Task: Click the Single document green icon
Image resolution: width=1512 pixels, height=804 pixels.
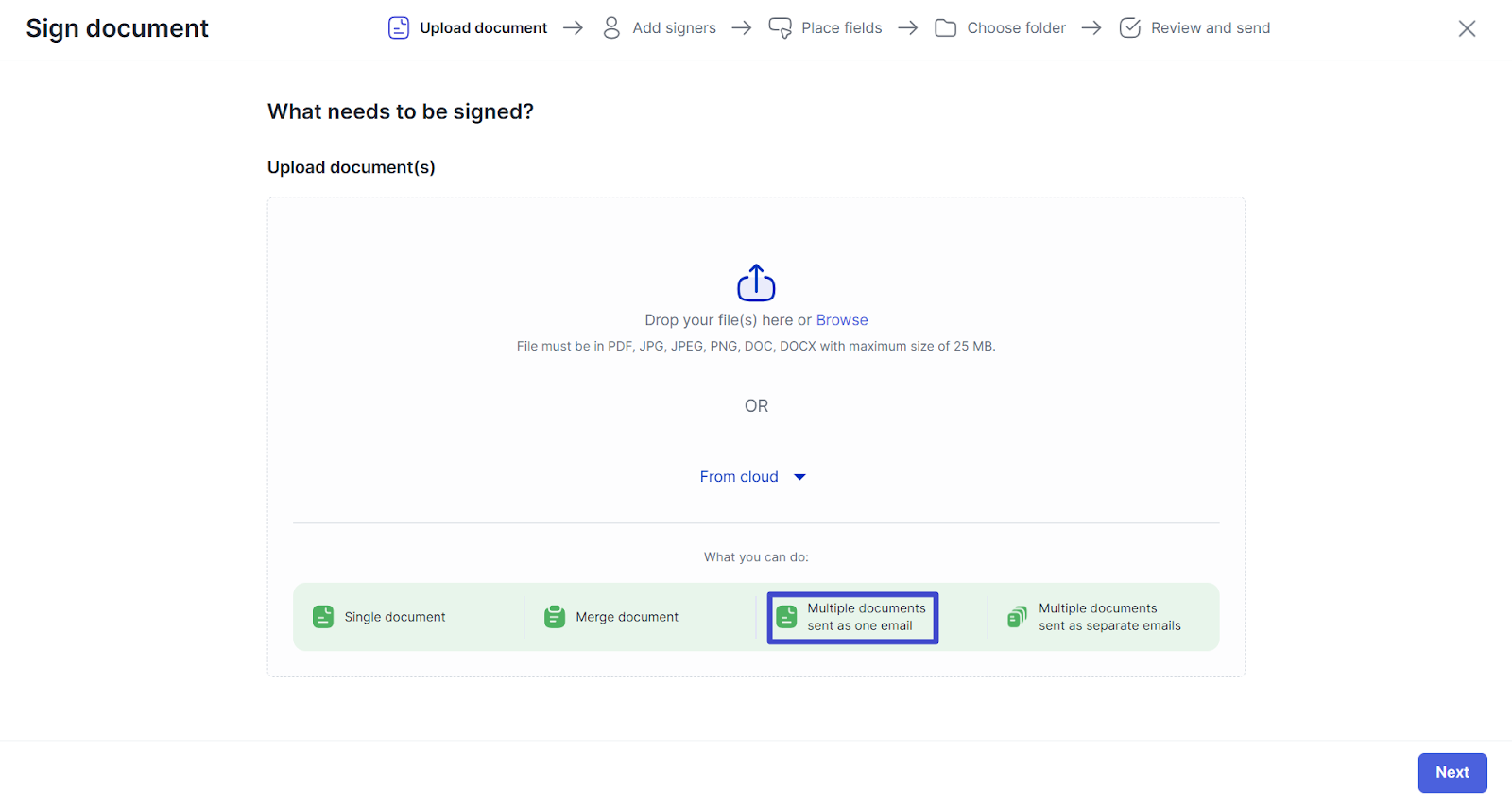Action: point(323,617)
